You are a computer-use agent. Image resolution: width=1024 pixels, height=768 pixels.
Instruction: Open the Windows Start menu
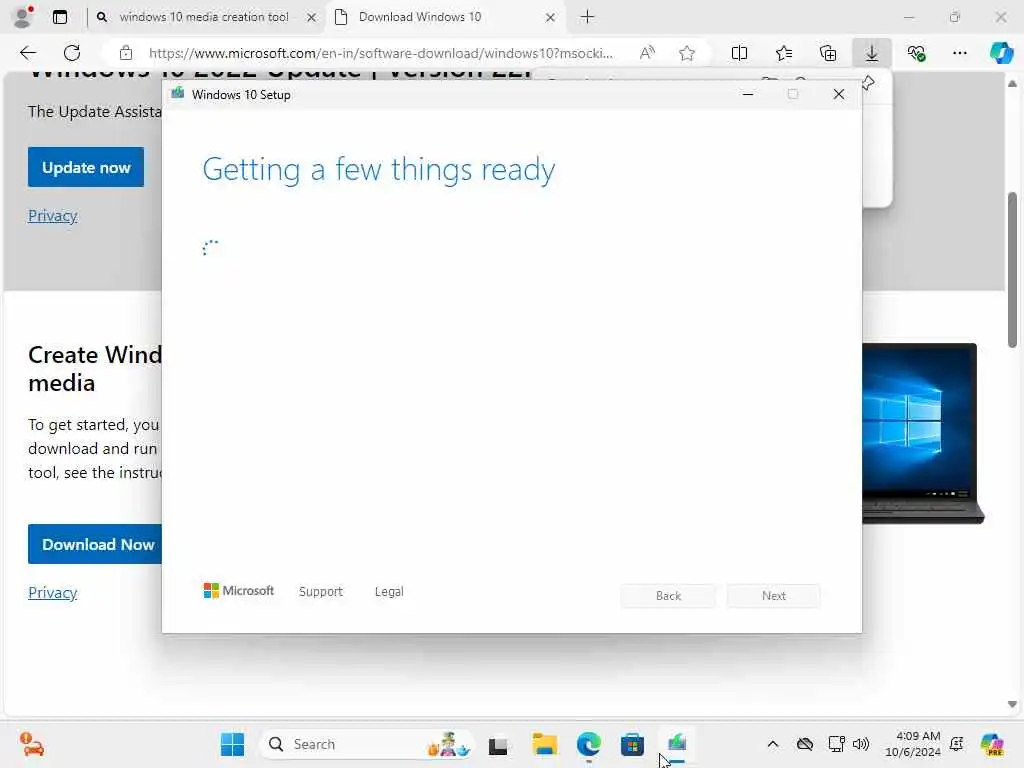click(232, 744)
